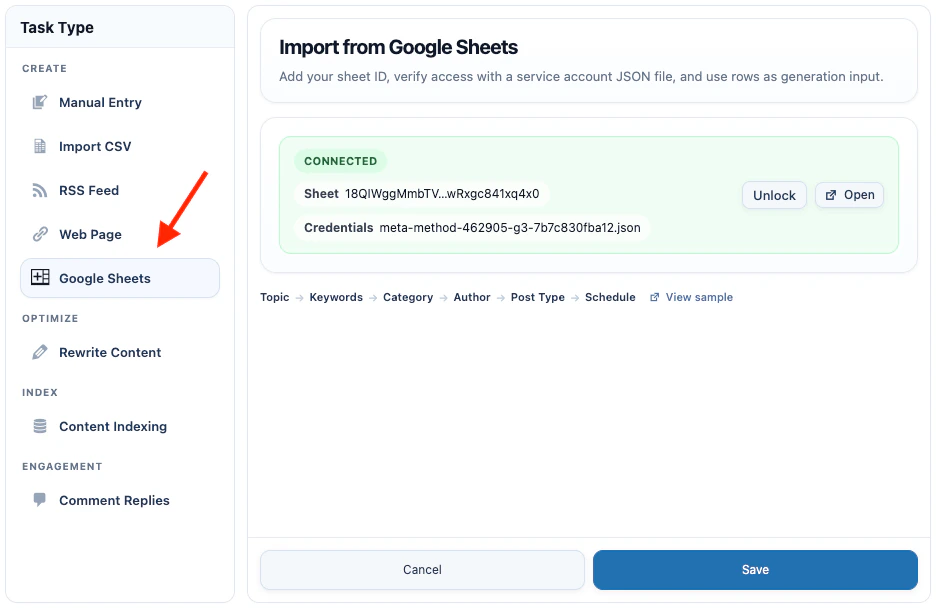Click the Comment Replies speech bubble icon
The width and height of the screenshot is (936, 614).
tap(39, 500)
